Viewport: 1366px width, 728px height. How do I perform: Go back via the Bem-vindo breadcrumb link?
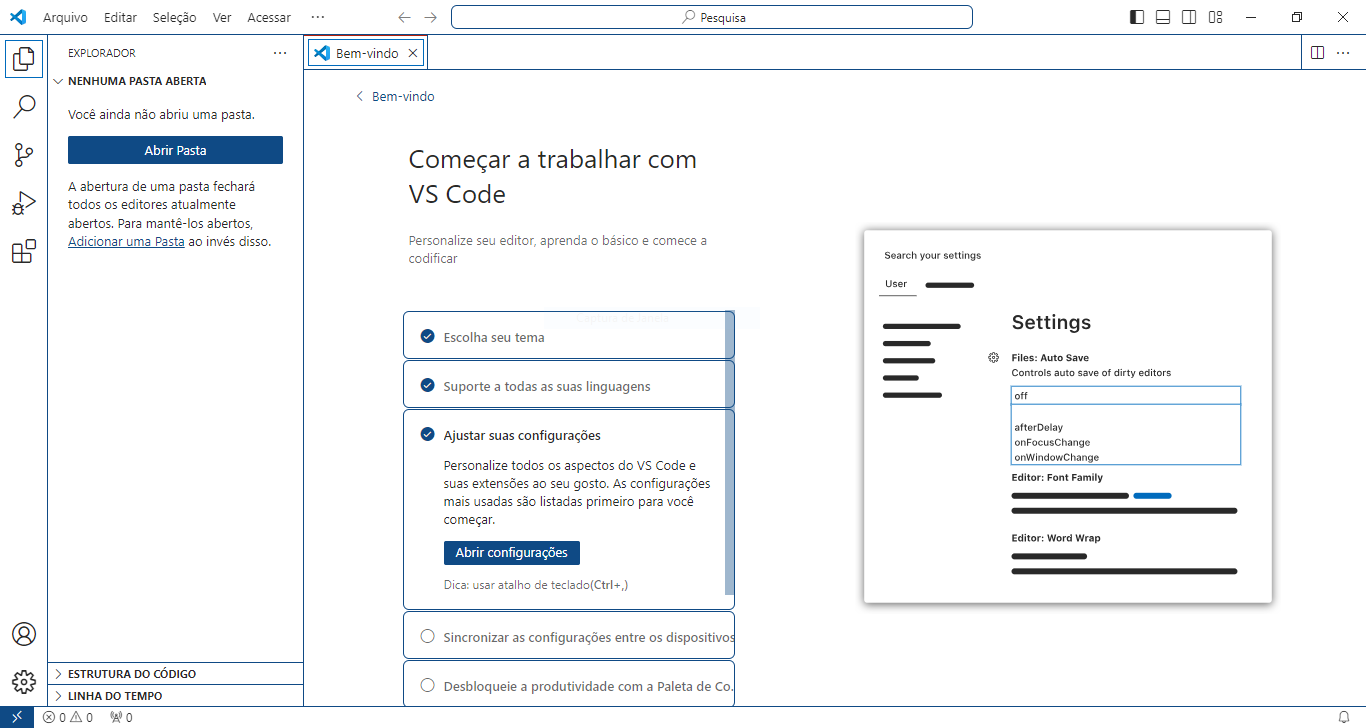pos(396,96)
